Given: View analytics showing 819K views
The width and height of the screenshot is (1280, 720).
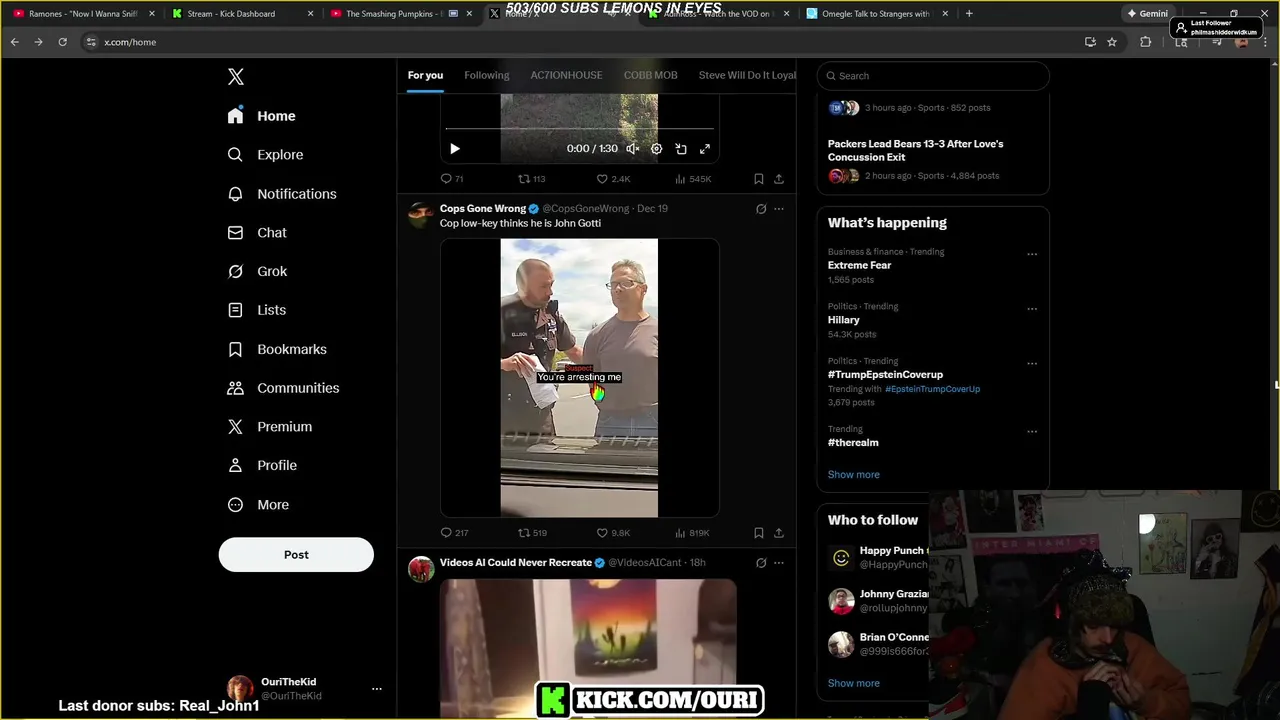Looking at the screenshot, I should [692, 533].
